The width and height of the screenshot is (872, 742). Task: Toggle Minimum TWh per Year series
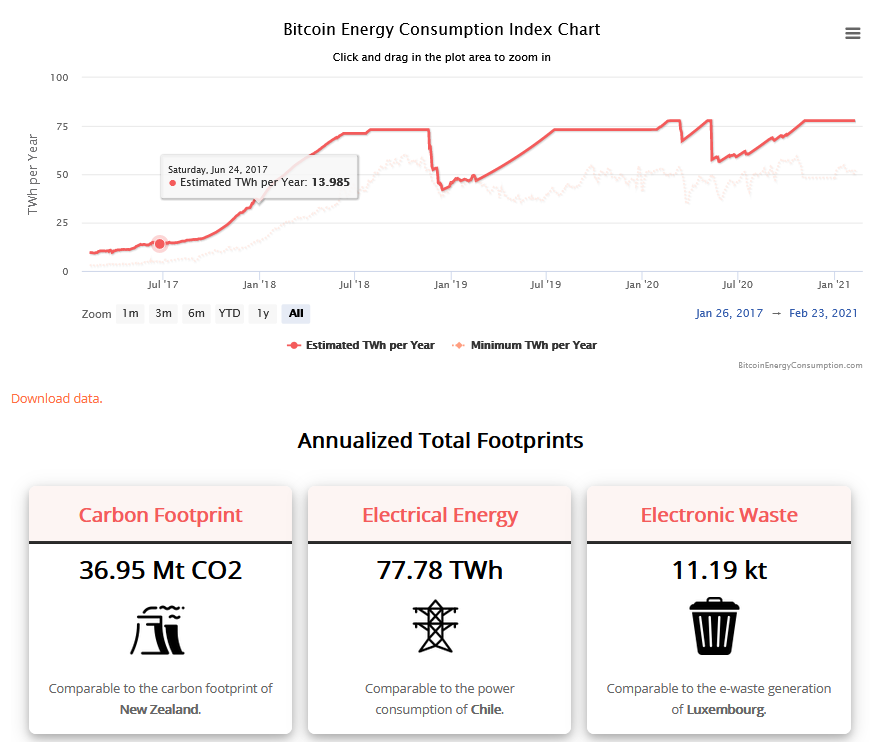click(525, 345)
